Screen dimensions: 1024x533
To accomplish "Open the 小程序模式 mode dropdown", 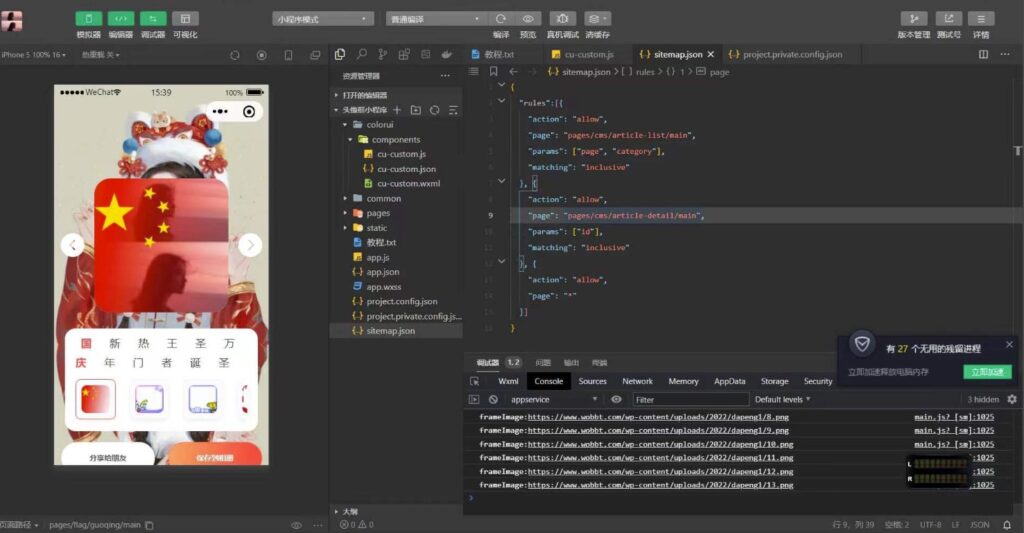I will (x=322, y=18).
